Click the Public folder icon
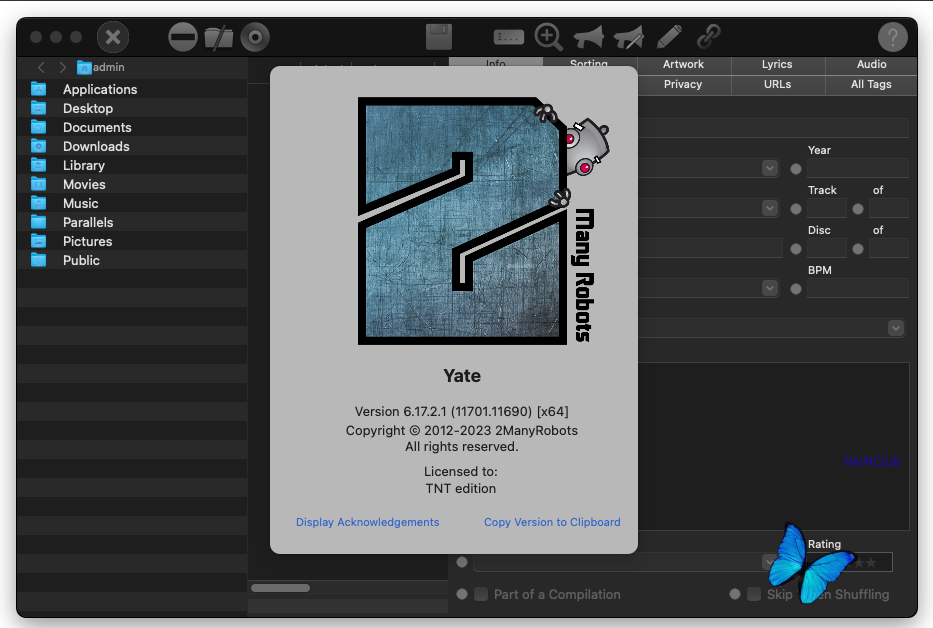Image resolution: width=933 pixels, height=628 pixels. pyautogui.click(x=39, y=260)
